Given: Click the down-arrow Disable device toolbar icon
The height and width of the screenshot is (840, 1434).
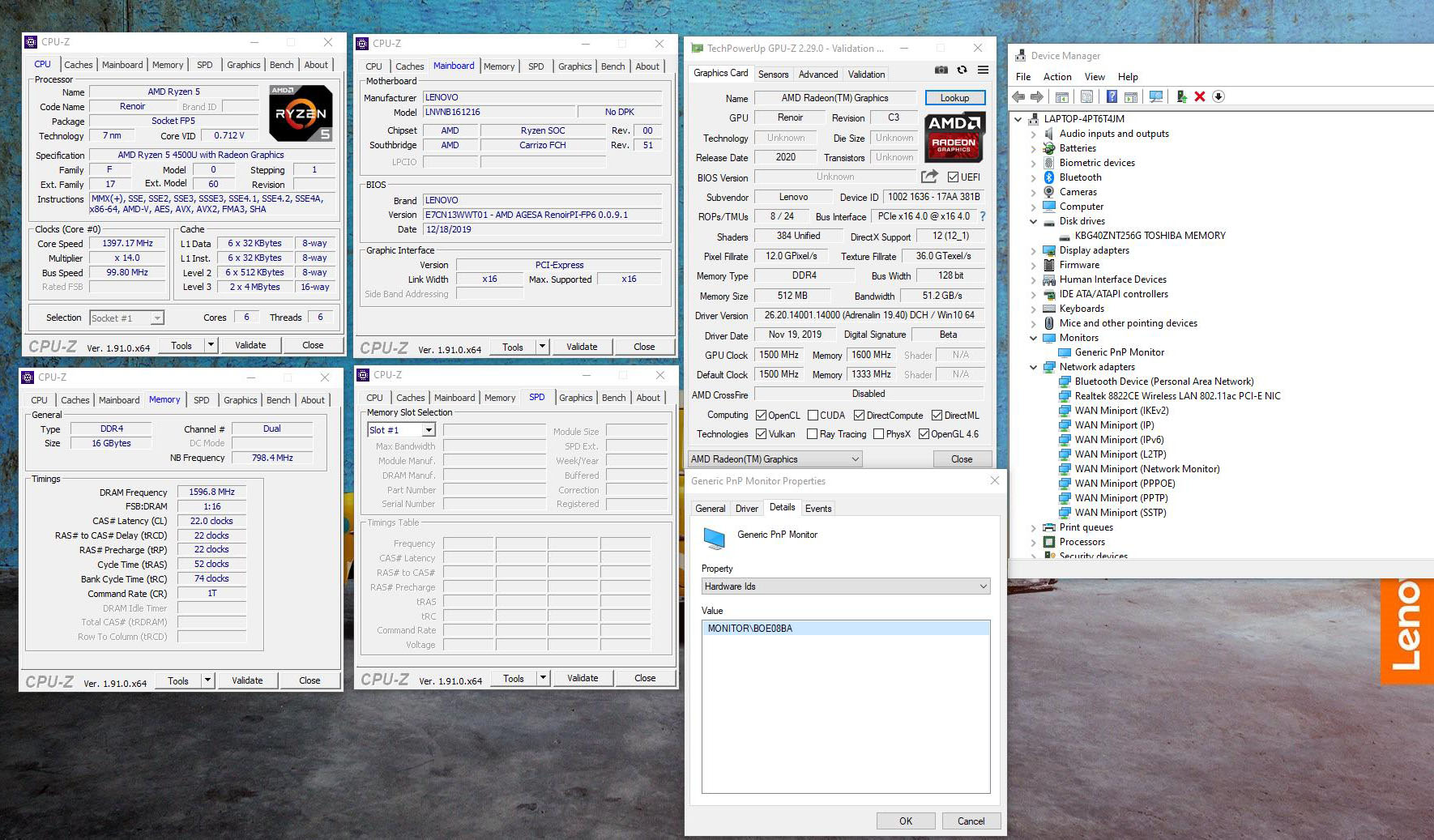Looking at the screenshot, I should coord(1218,96).
